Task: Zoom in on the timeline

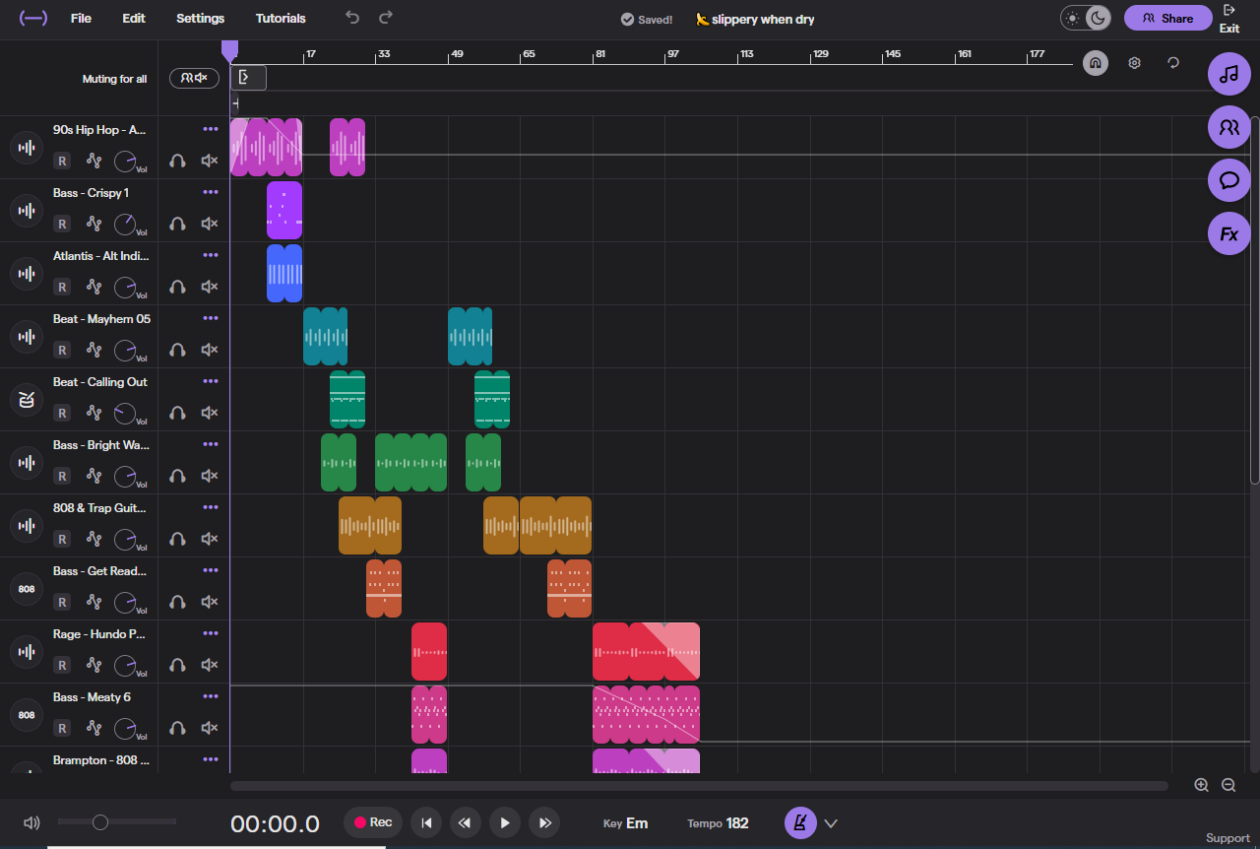Action: click(1201, 786)
